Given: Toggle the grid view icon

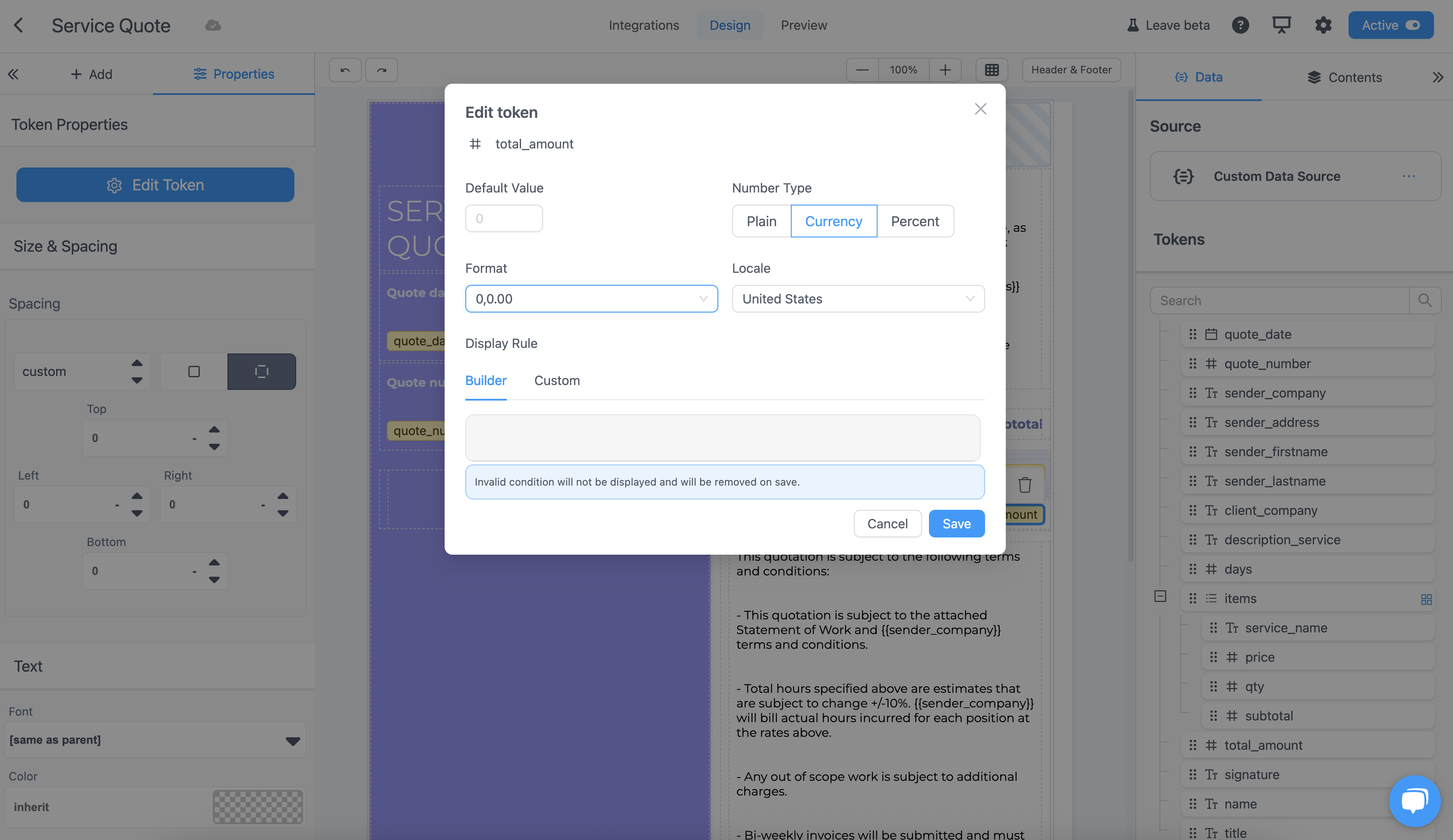Looking at the screenshot, I should 991,70.
